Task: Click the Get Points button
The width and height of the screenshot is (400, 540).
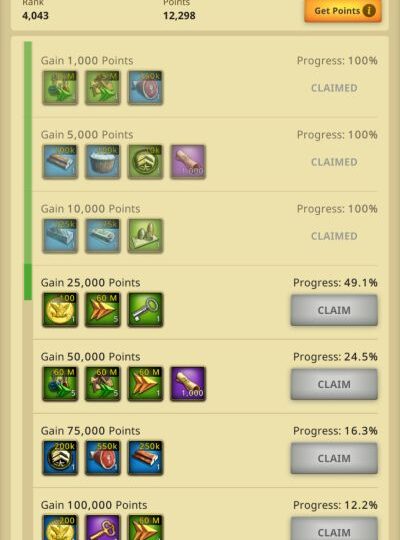Action: click(343, 11)
